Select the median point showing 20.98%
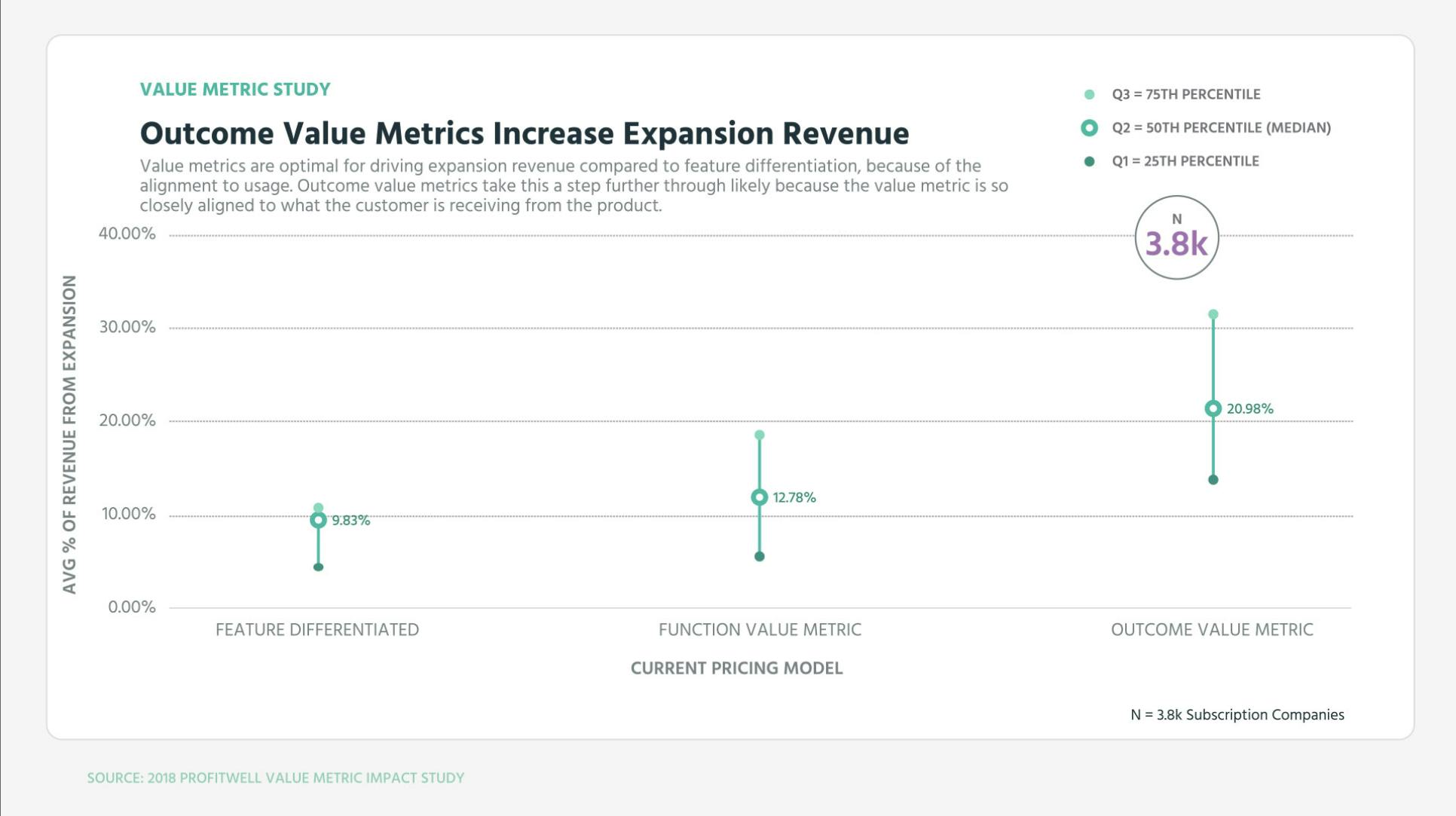 [x=1213, y=407]
